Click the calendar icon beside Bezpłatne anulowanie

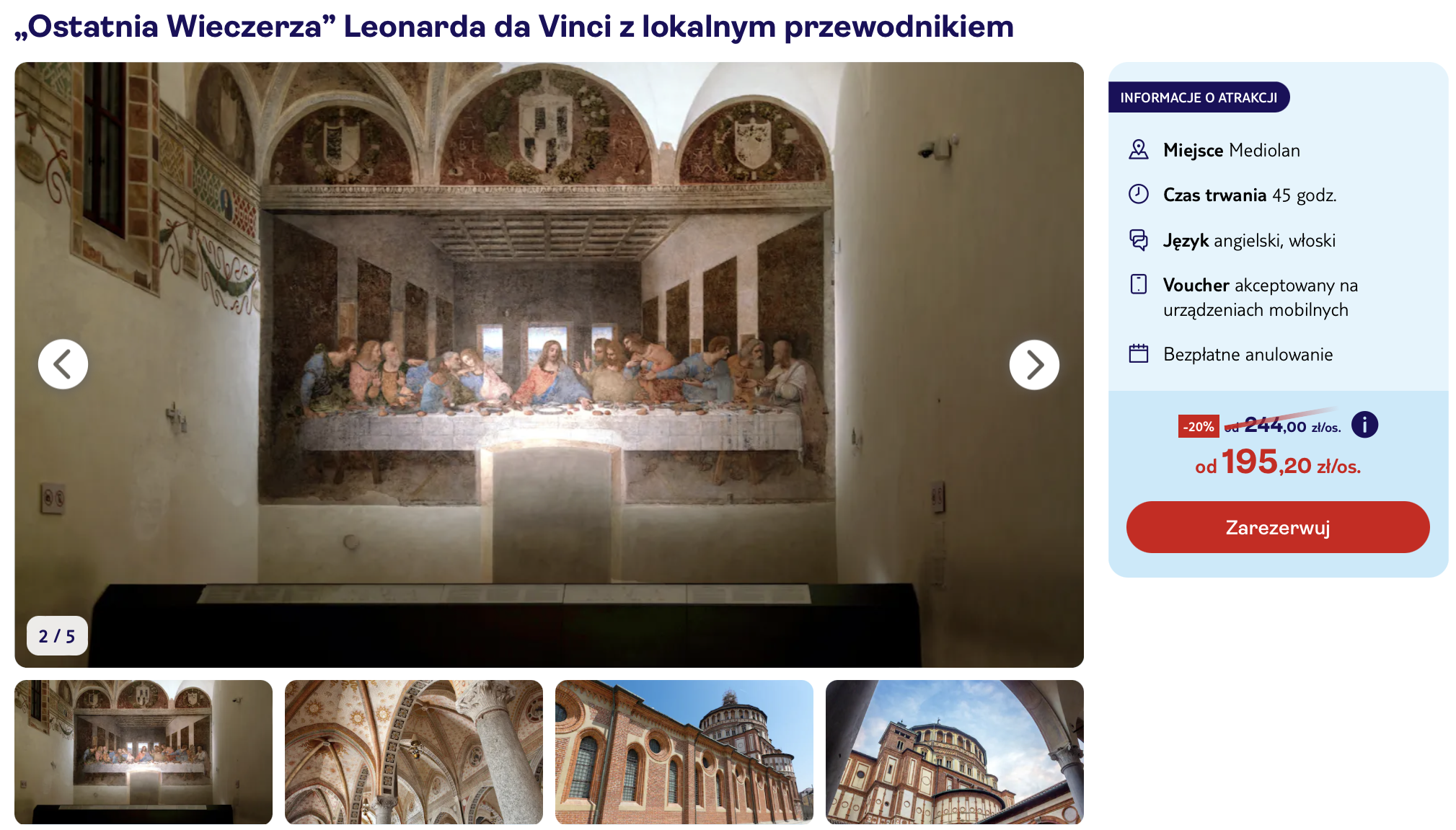point(1138,353)
